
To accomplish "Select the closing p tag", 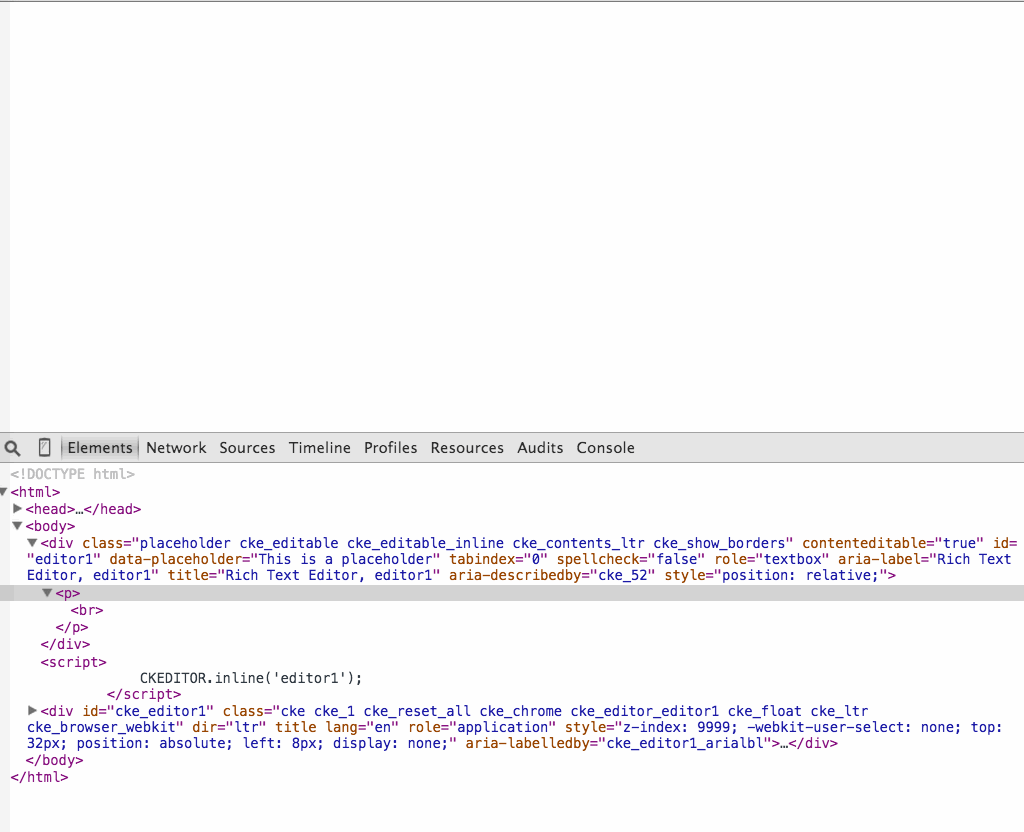I will 72,627.
